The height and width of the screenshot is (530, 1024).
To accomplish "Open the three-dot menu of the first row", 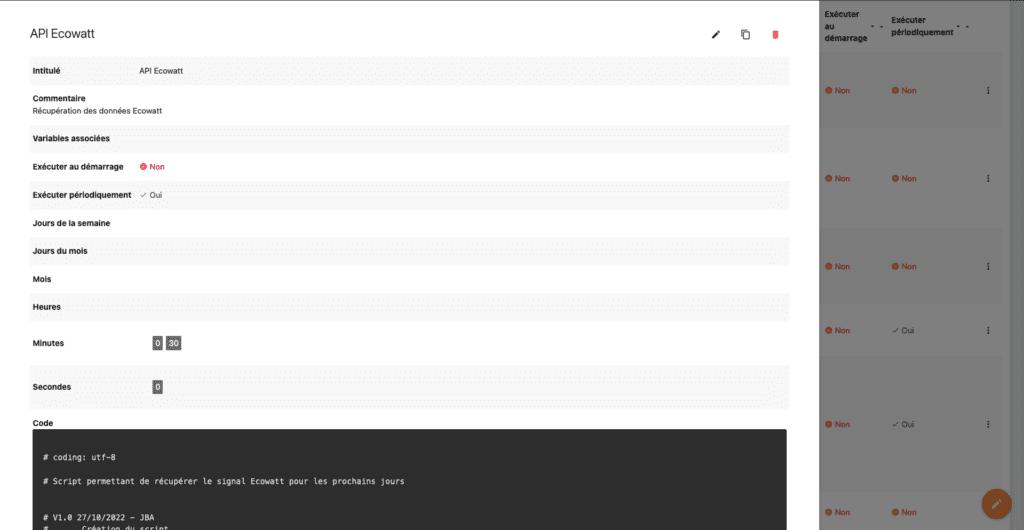I will [988, 91].
